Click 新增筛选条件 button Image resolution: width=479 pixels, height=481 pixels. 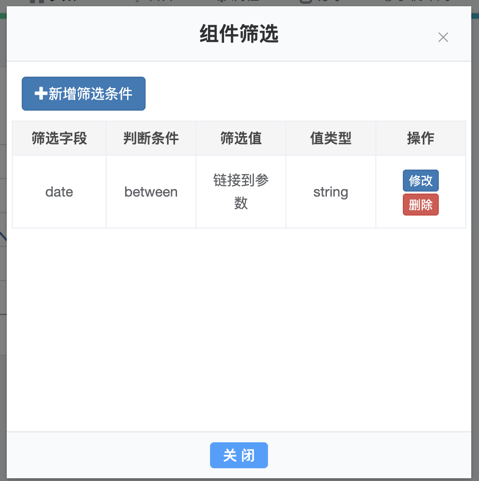(x=84, y=94)
